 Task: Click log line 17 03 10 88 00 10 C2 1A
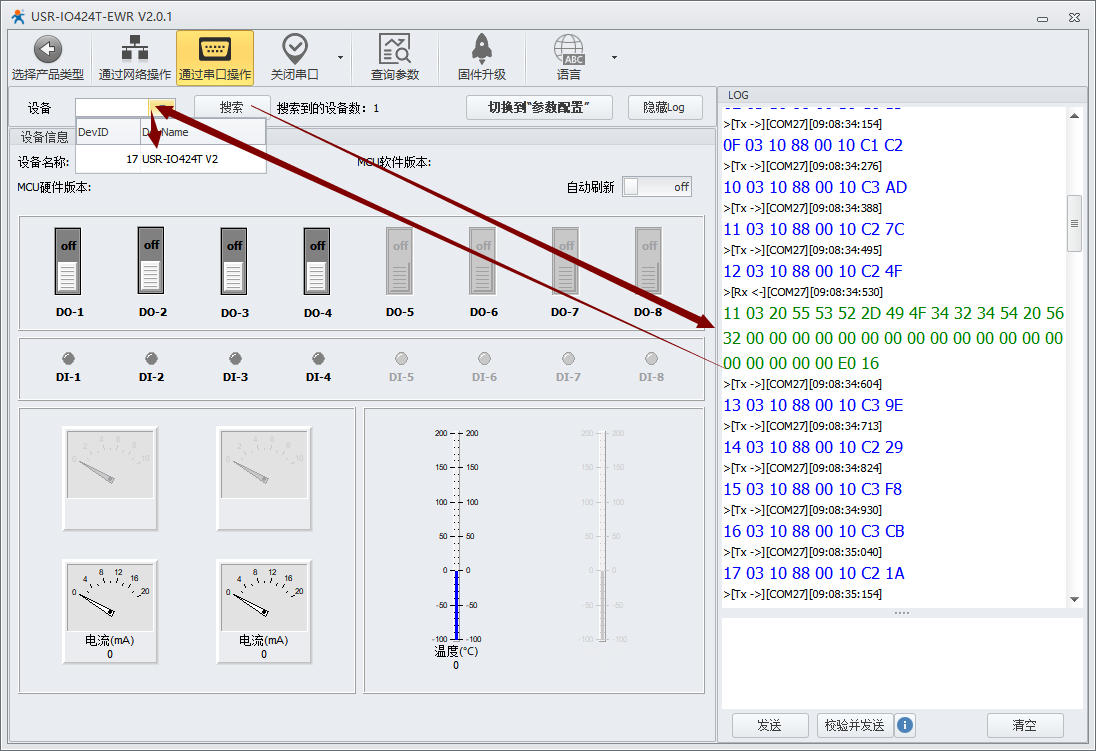[814, 573]
